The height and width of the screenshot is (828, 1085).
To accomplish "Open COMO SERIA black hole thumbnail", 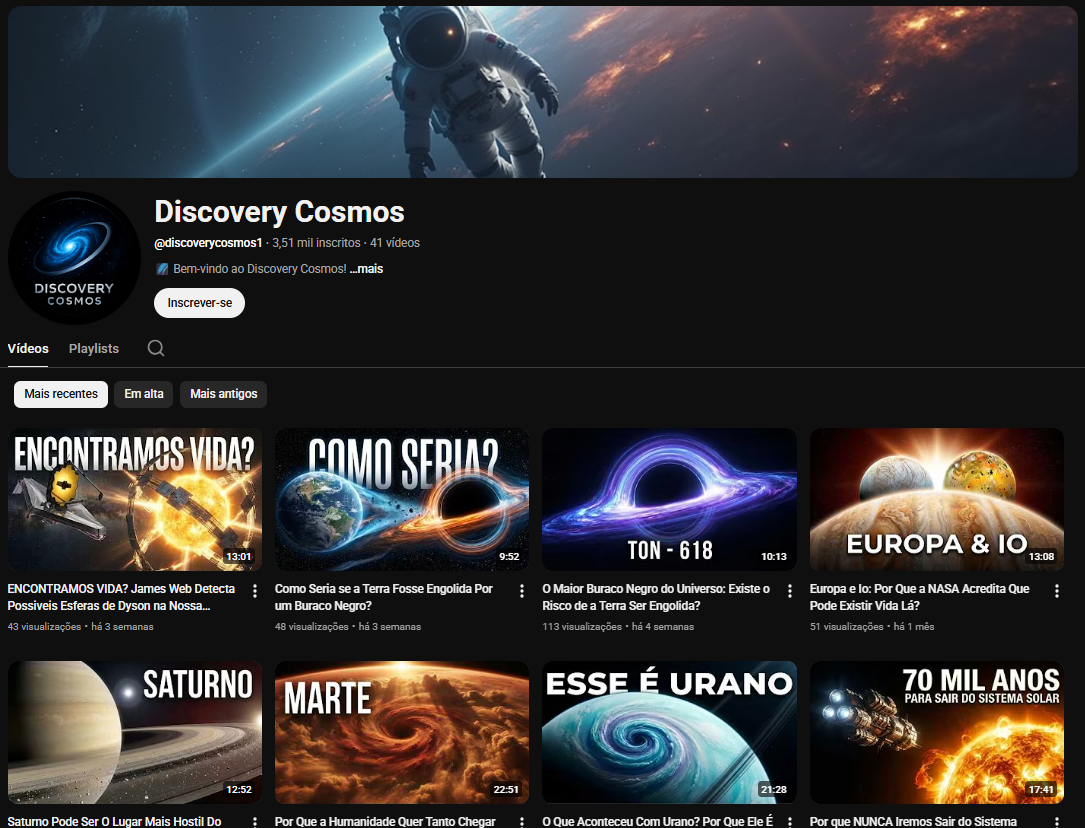I will pyautogui.click(x=402, y=499).
